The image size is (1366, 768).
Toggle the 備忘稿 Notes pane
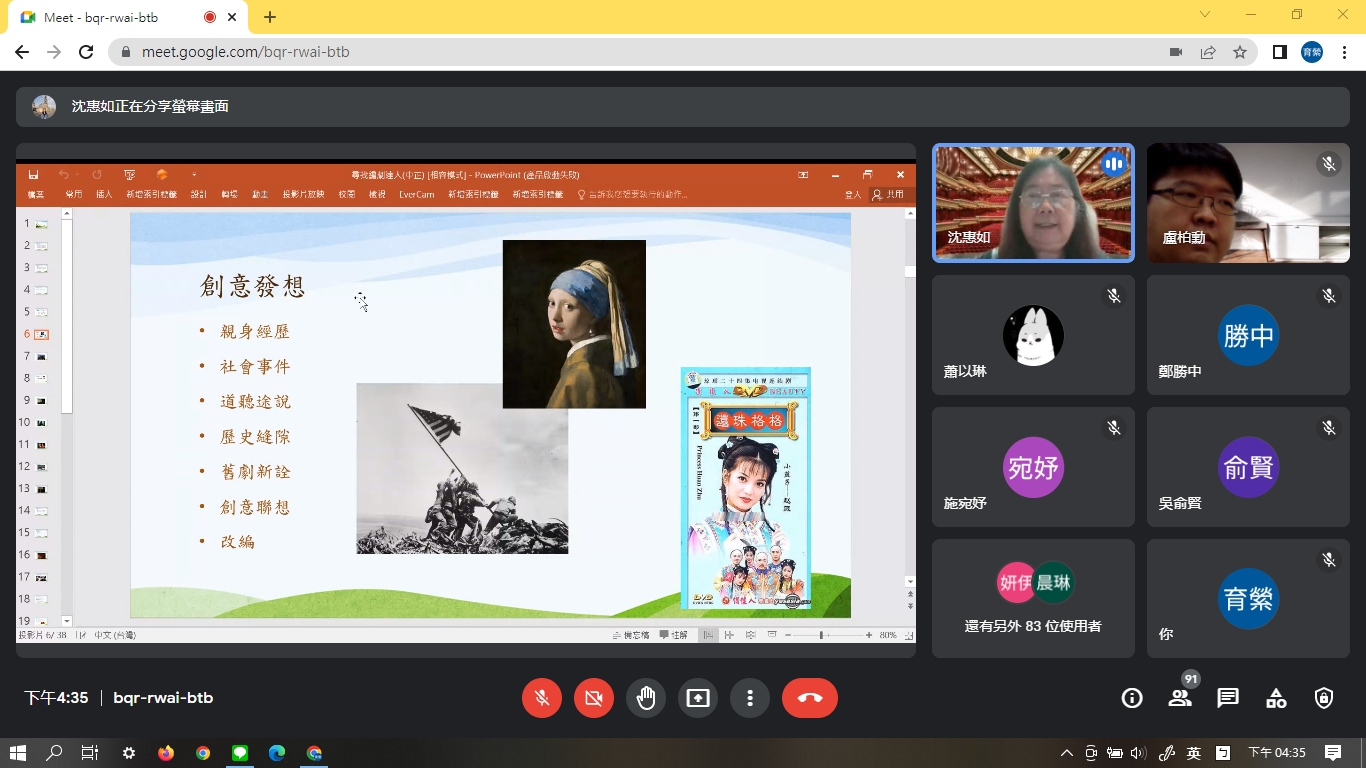pyautogui.click(x=631, y=635)
